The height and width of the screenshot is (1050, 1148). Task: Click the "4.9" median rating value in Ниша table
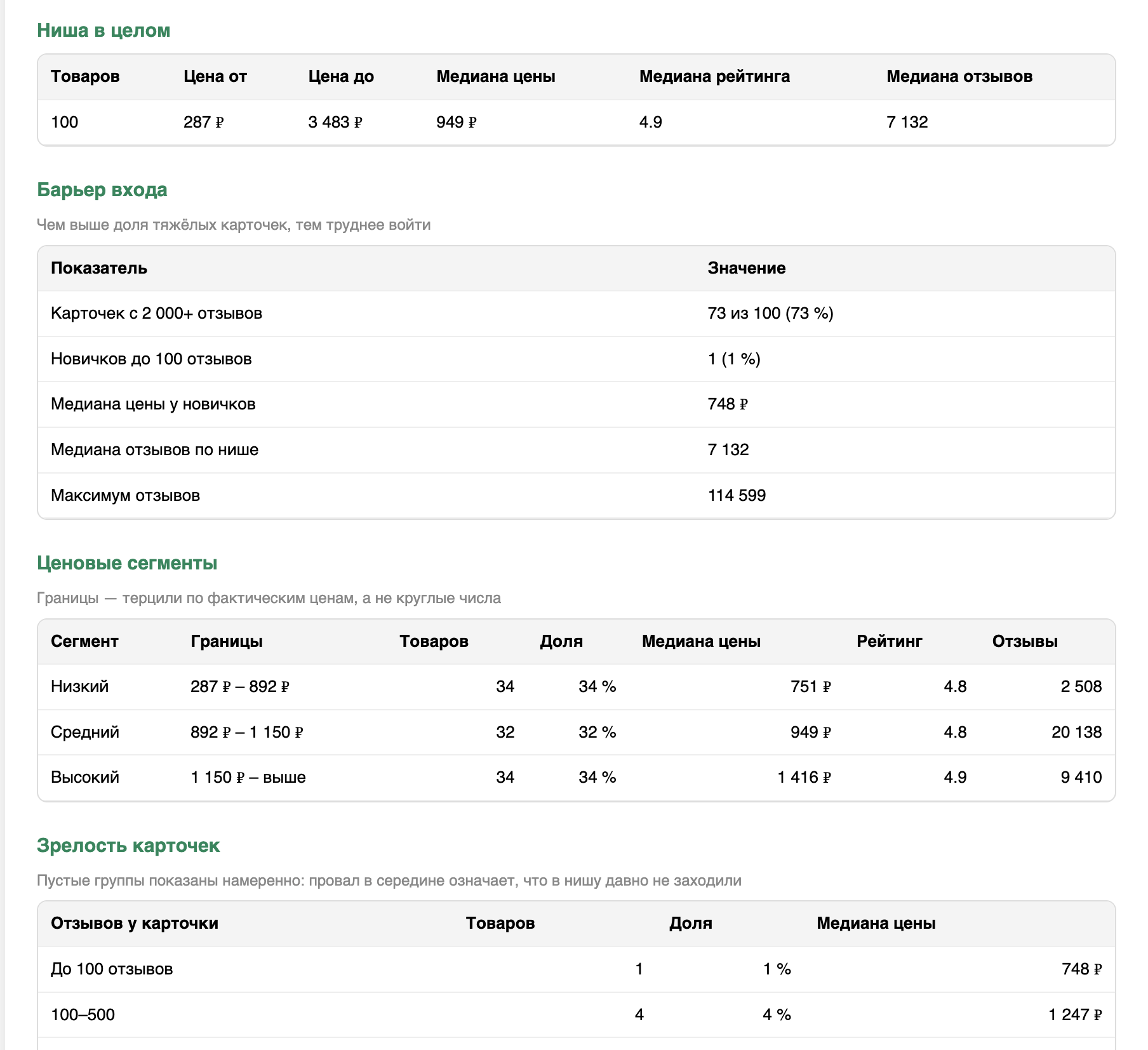pyautogui.click(x=650, y=123)
